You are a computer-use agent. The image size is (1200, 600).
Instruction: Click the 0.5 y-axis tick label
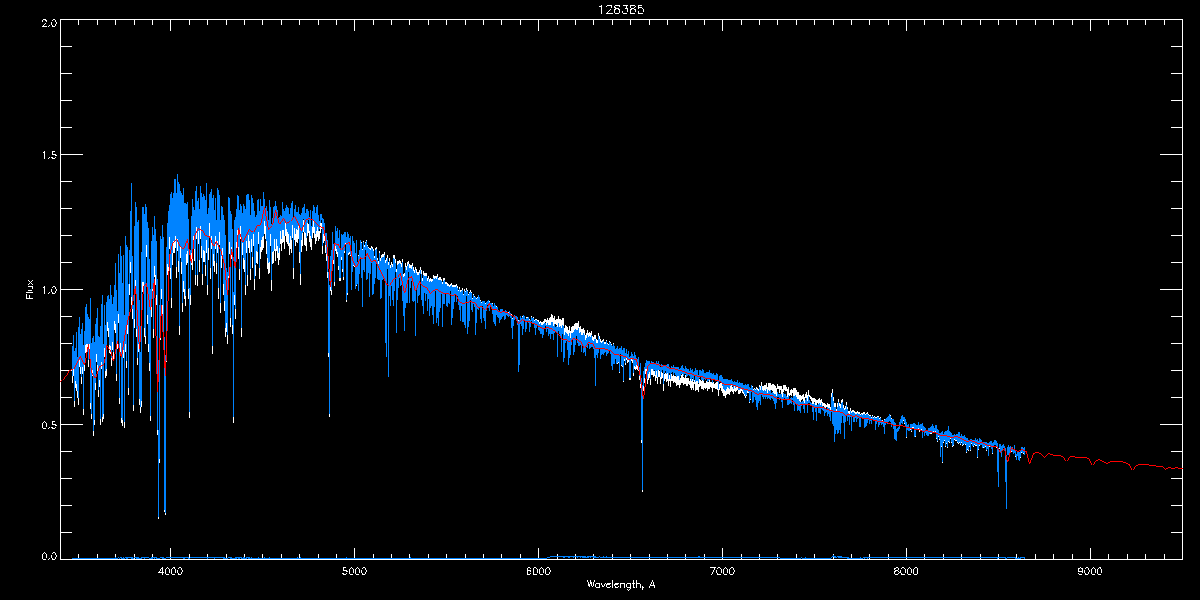(x=49, y=424)
